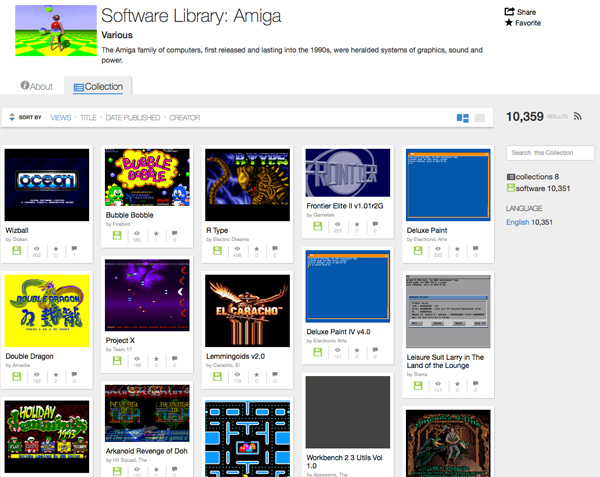Open Leisure Suit Larry thumbnail

click(448, 311)
